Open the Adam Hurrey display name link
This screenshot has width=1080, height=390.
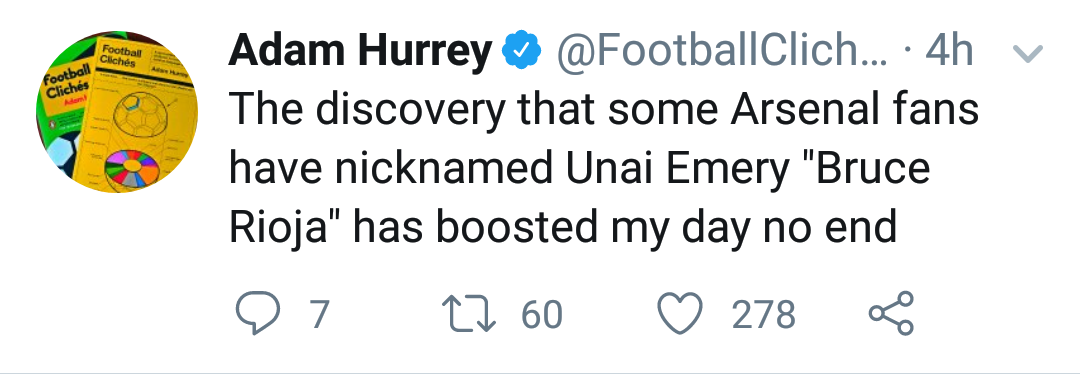[360, 51]
